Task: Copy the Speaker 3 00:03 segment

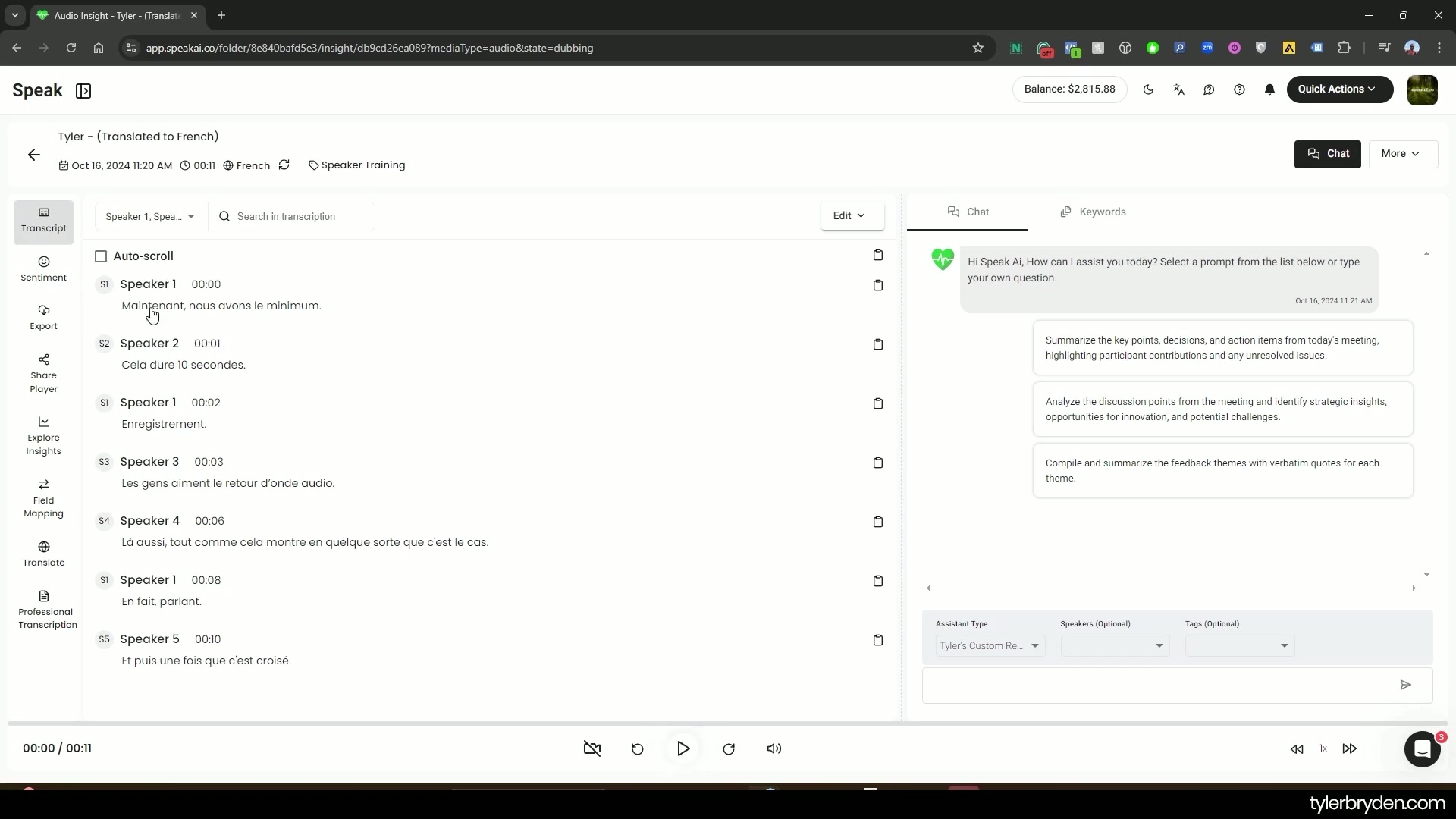Action: click(878, 463)
